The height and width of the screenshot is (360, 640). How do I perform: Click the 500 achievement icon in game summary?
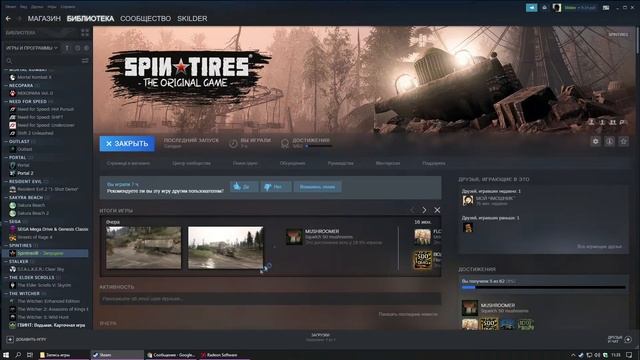pos(422,260)
